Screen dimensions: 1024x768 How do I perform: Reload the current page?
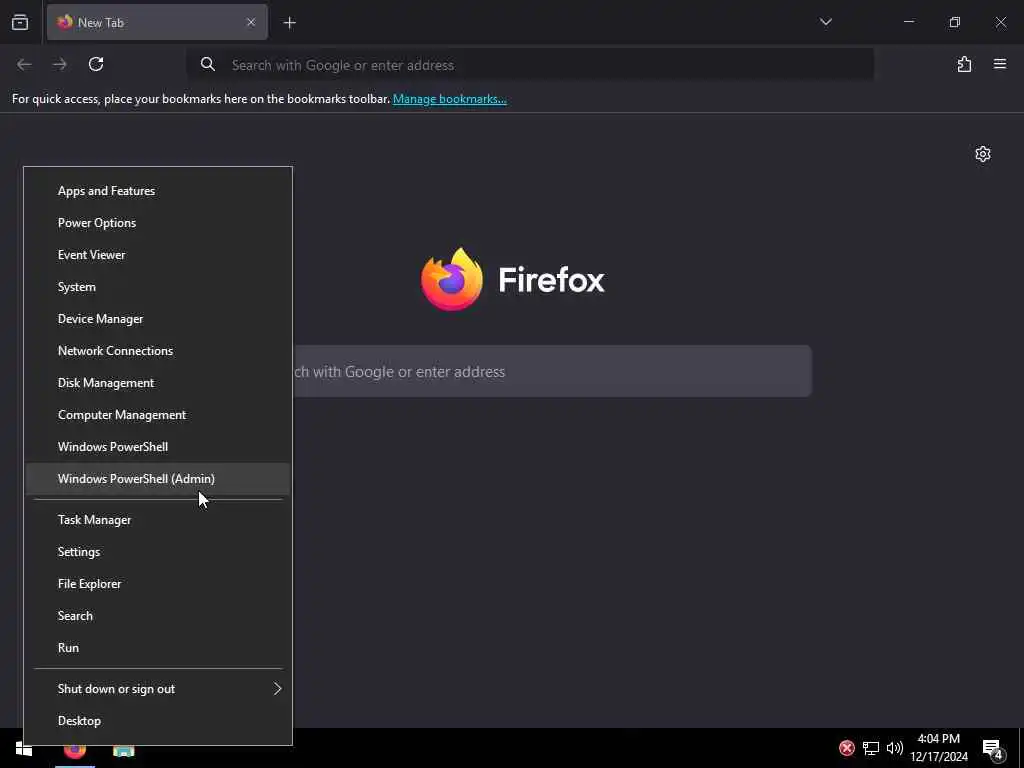click(x=96, y=64)
